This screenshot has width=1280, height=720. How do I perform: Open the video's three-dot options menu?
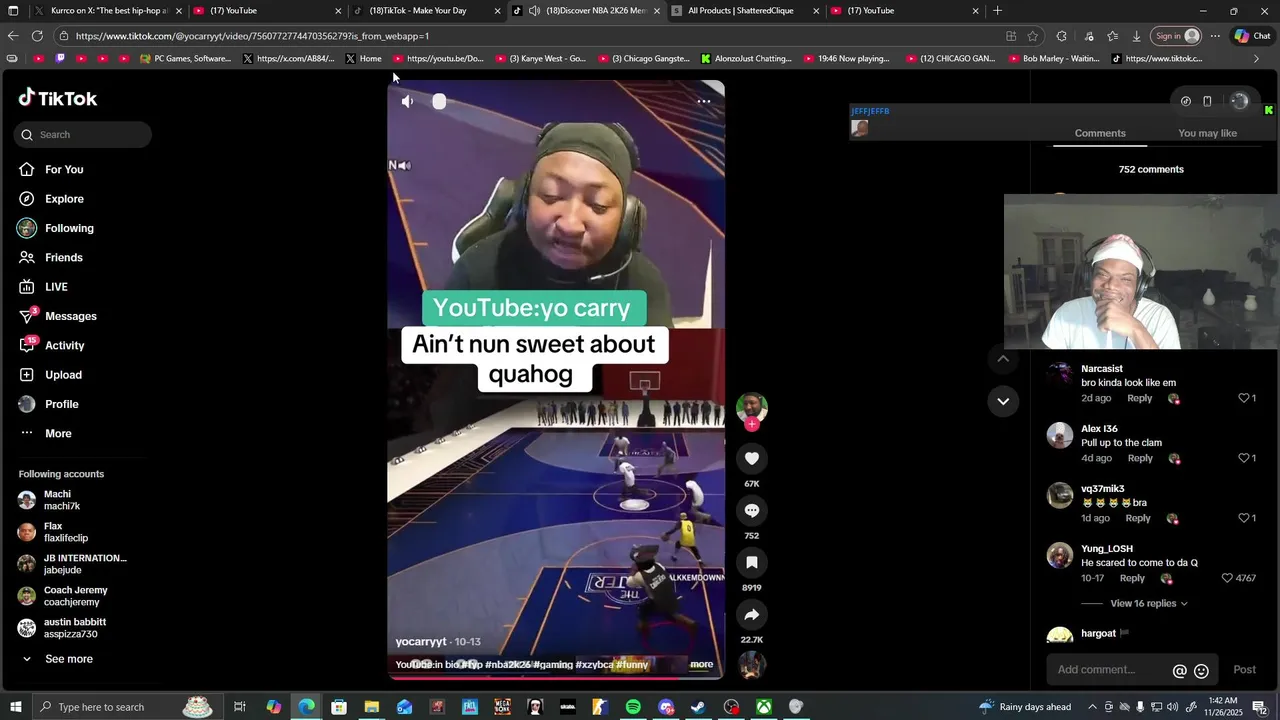coord(704,101)
